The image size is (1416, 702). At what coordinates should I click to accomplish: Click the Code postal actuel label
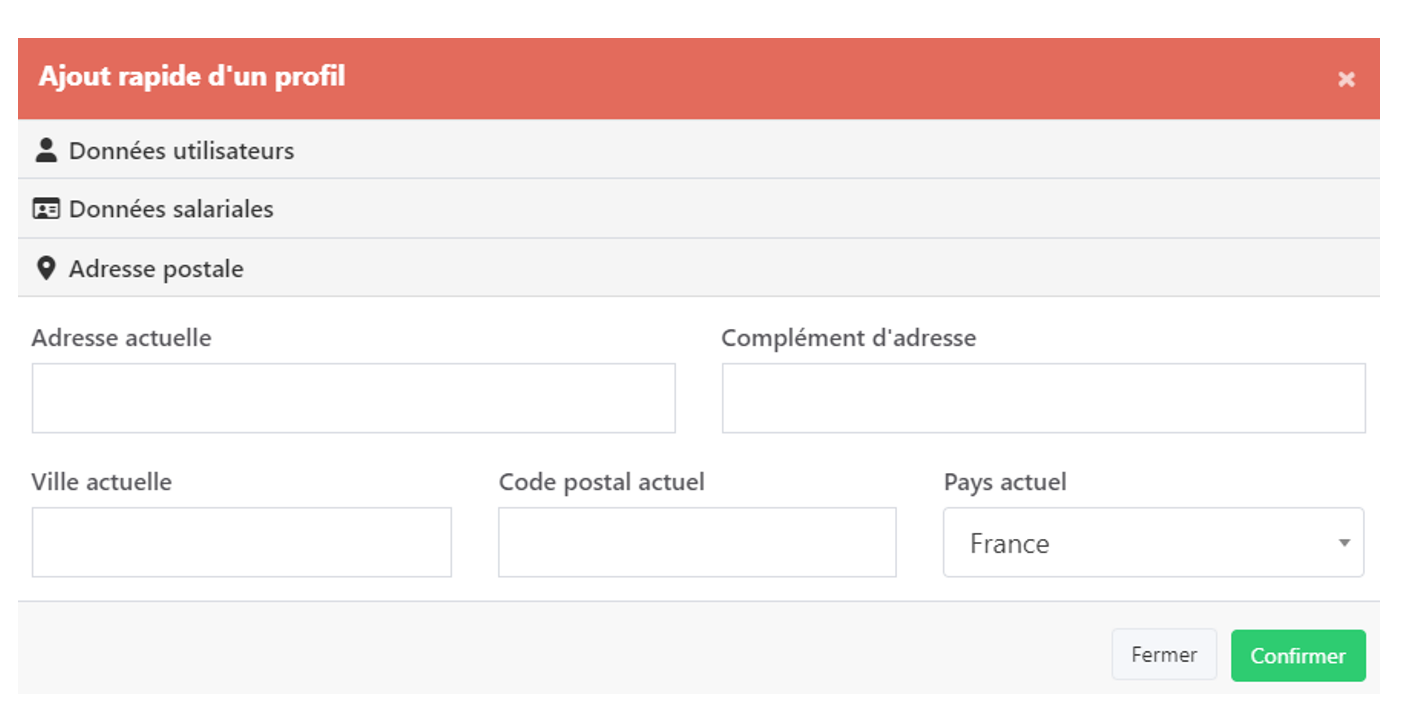(601, 482)
